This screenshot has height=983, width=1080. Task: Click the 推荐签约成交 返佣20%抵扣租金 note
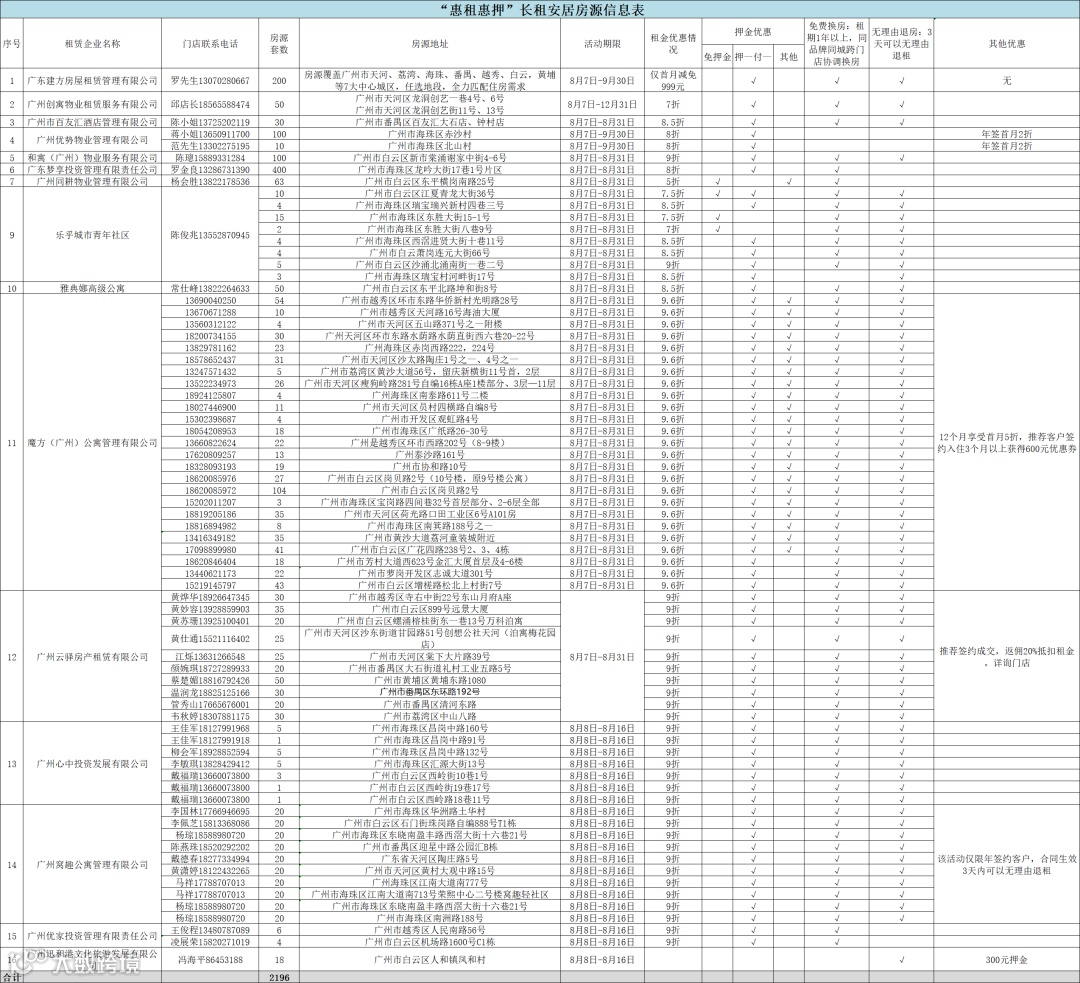(1006, 656)
